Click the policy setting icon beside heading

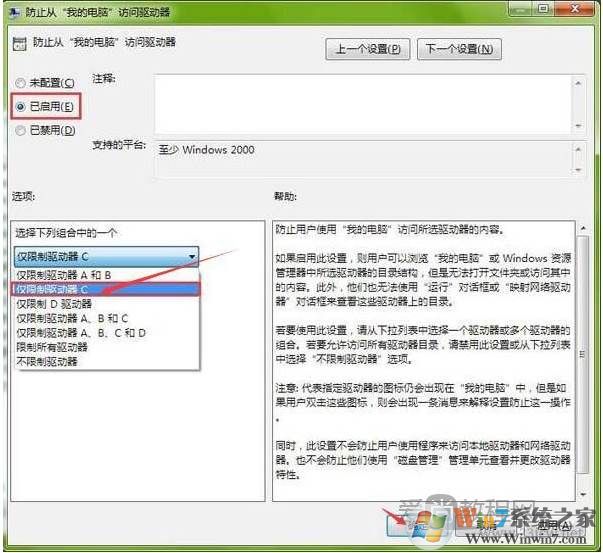pyautogui.click(x=20, y=44)
